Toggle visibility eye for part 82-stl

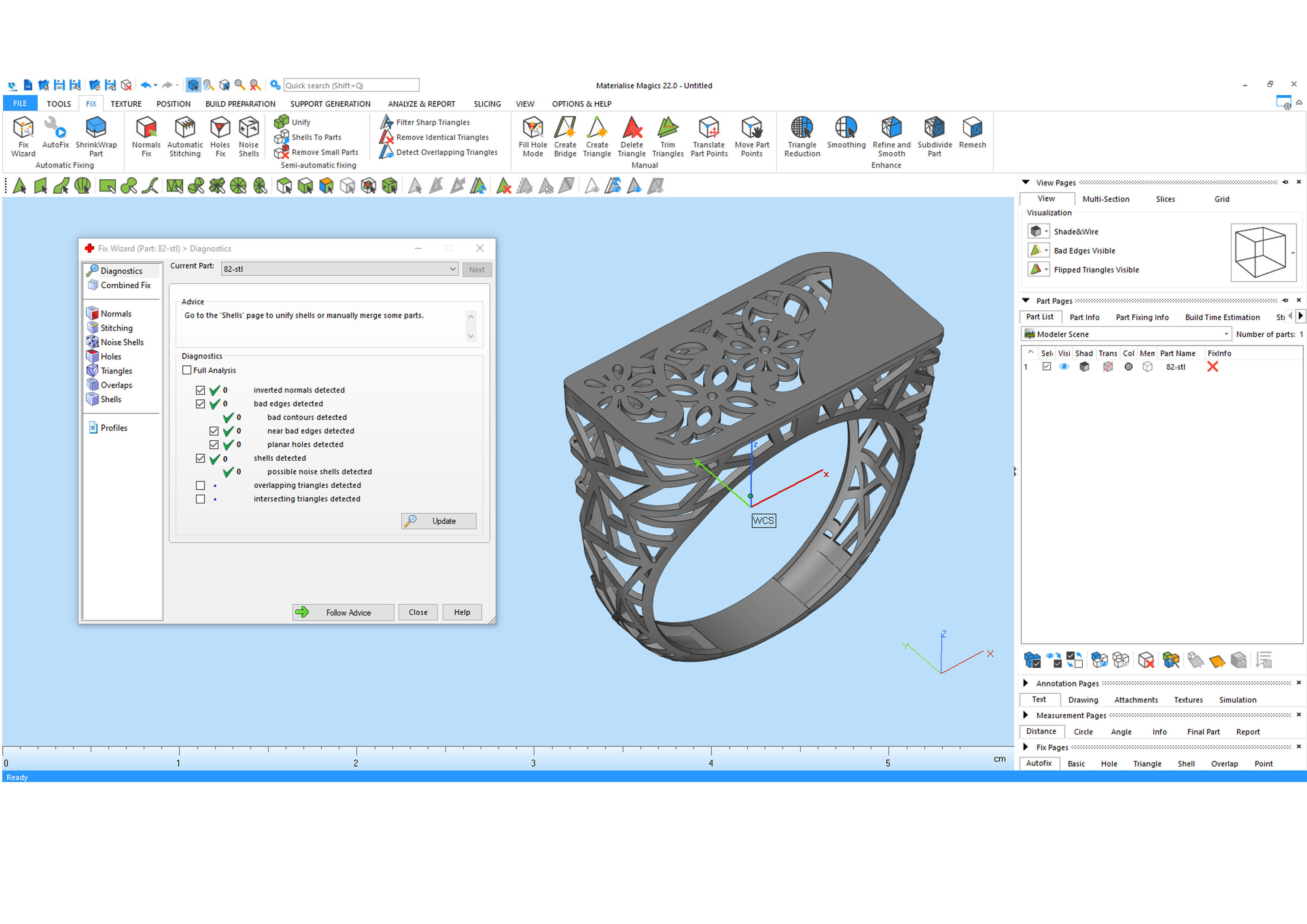[x=1063, y=367]
